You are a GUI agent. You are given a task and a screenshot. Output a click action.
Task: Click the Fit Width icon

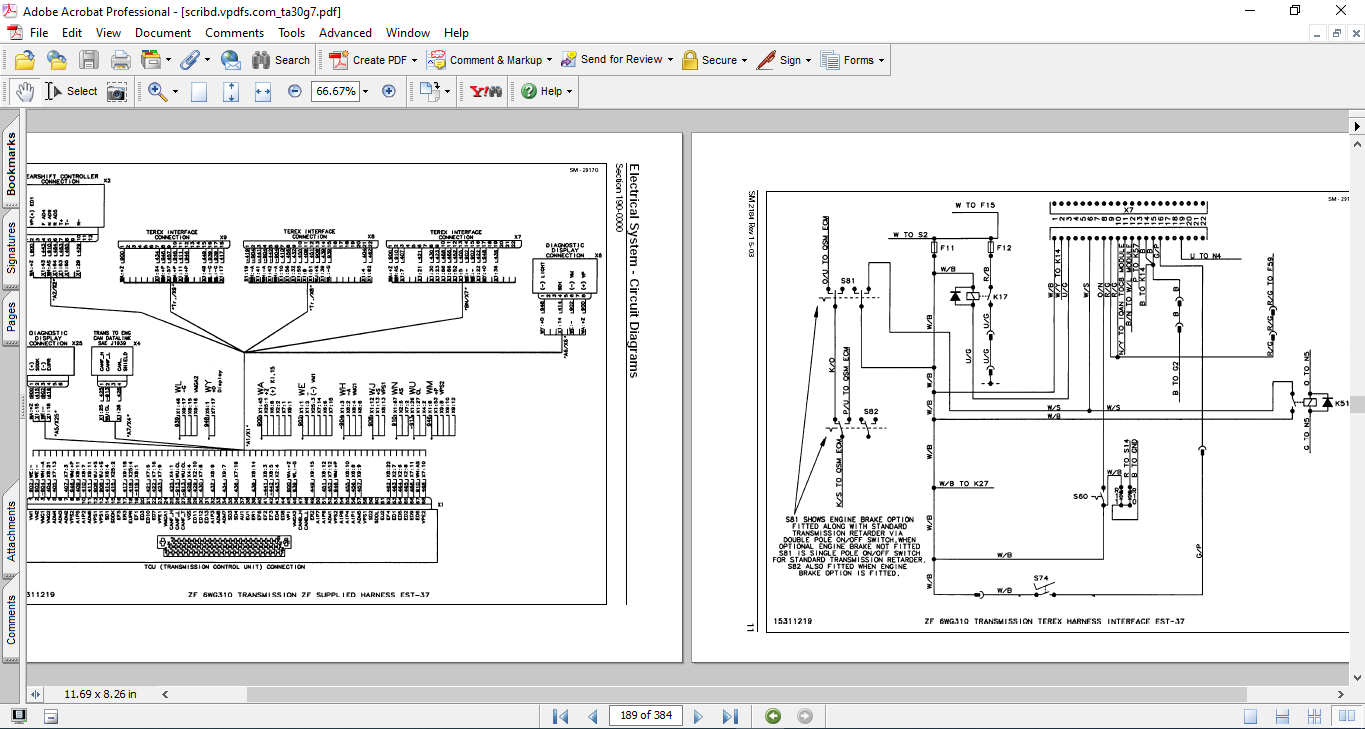click(x=263, y=92)
